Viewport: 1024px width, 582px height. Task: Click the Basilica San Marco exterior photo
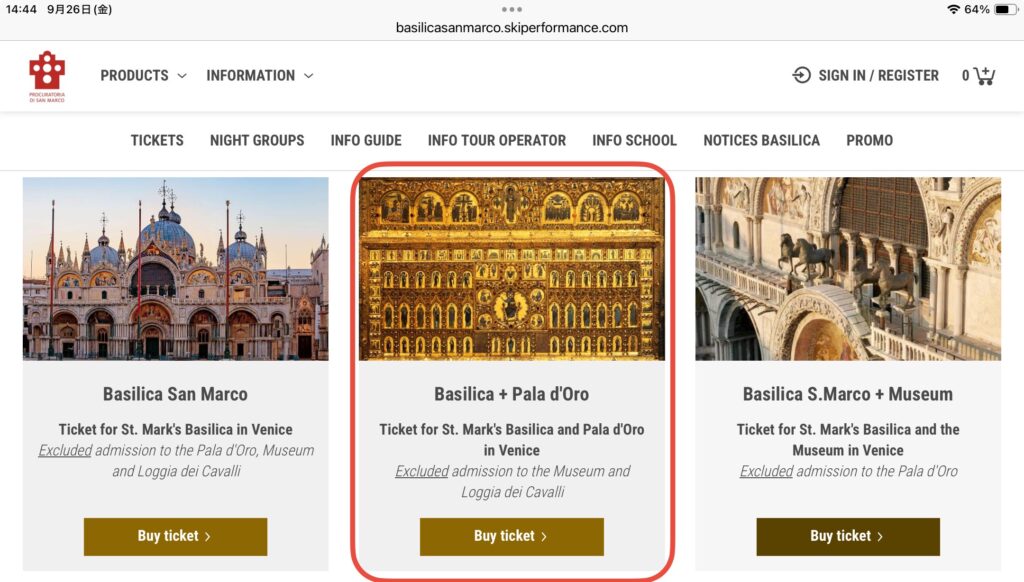point(175,268)
